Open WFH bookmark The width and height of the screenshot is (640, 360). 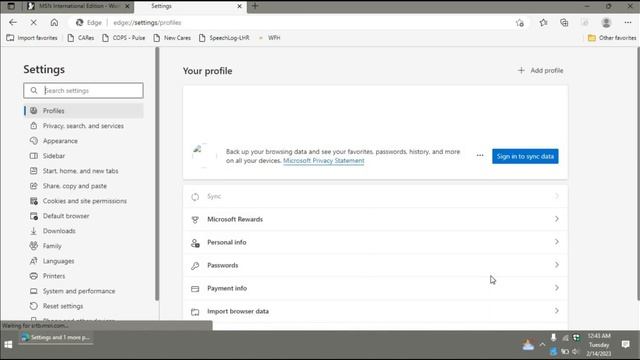(269, 38)
